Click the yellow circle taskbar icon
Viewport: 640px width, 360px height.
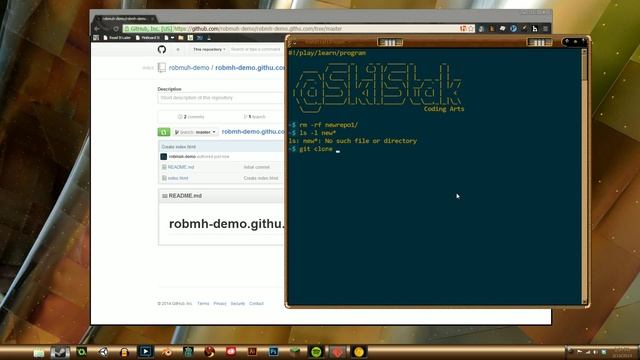click(x=359, y=352)
